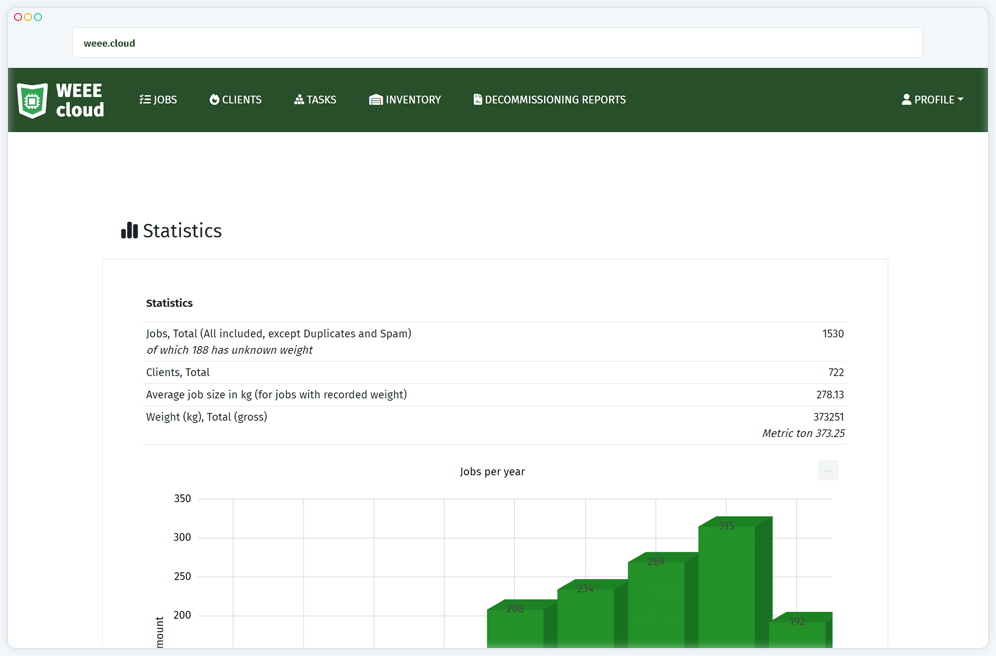Screen dimensions: 996x656
Task: Click the bar-chart icon next to Statistics heading
Action: [x=130, y=230]
